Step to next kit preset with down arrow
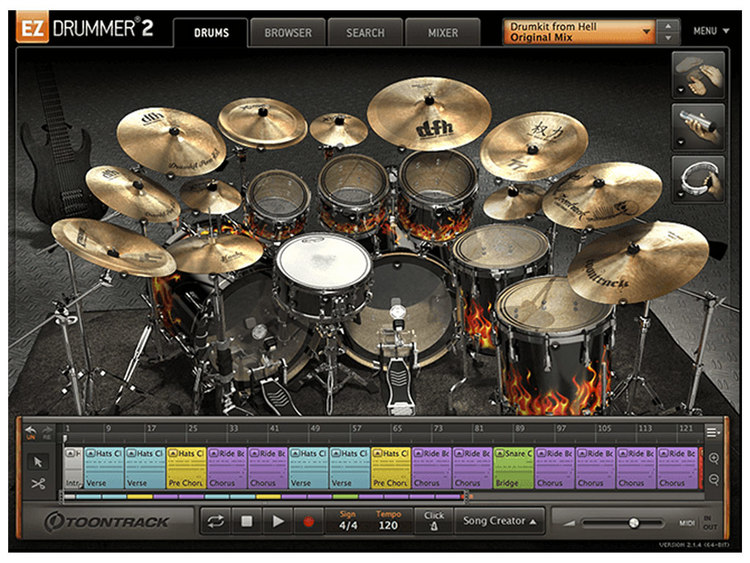 pyautogui.click(x=668, y=38)
